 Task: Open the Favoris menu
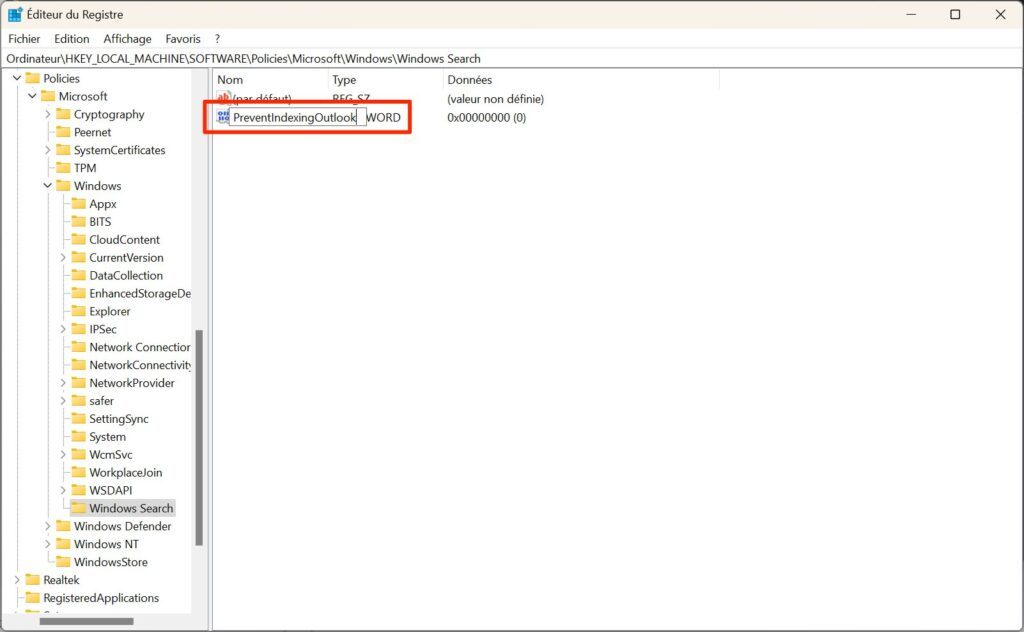[x=183, y=39]
